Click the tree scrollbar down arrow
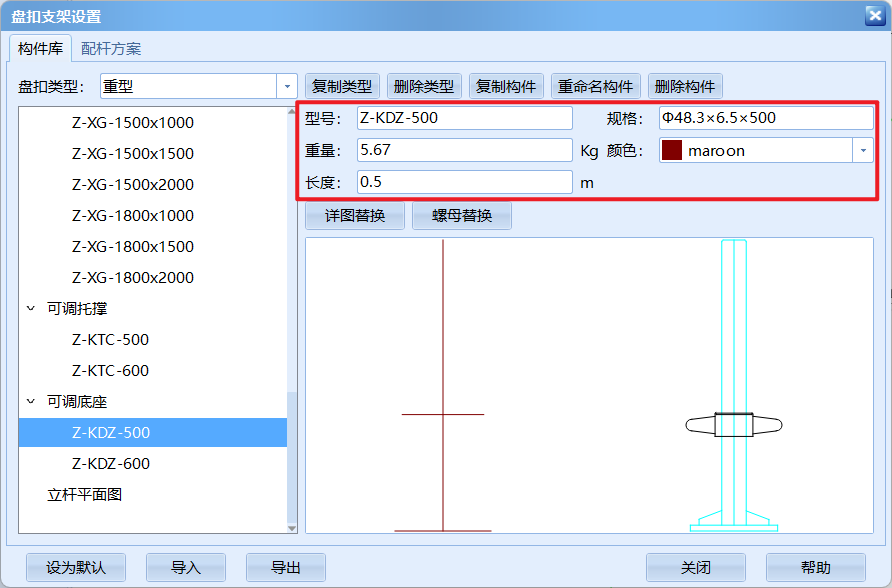The image size is (892, 588). (x=292, y=527)
